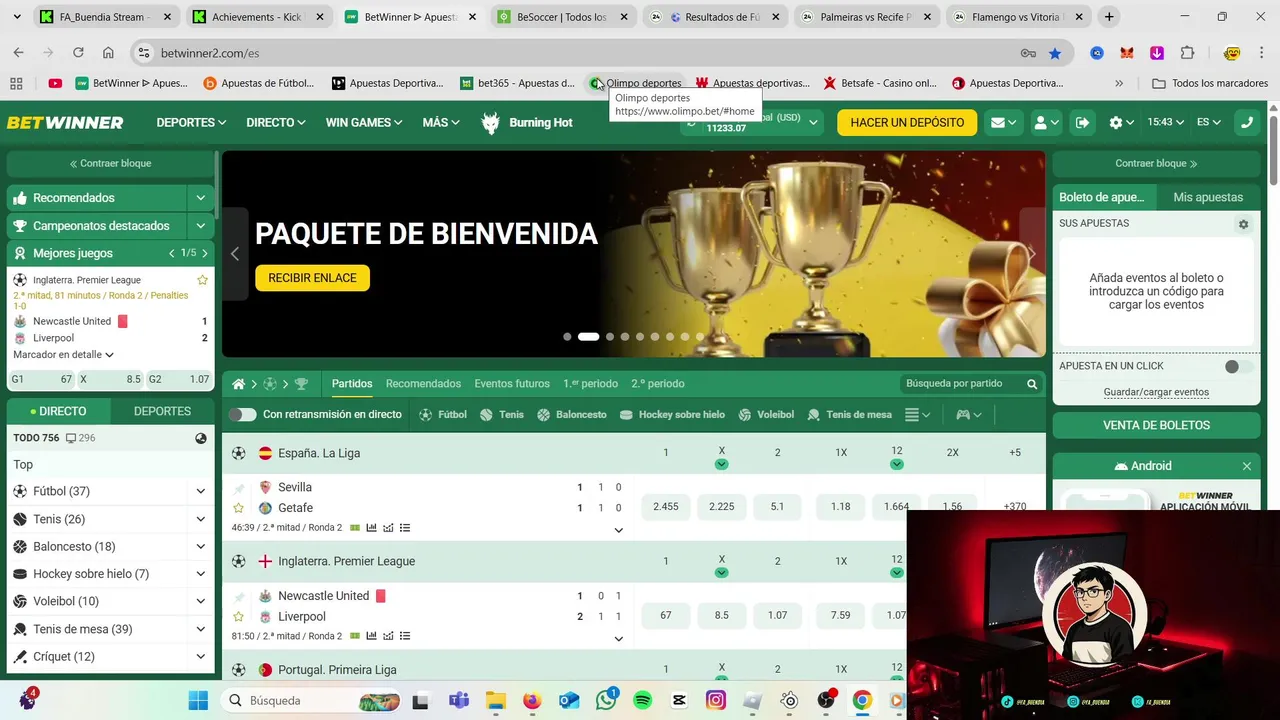Open the bet slip settings gear

coord(1243,224)
